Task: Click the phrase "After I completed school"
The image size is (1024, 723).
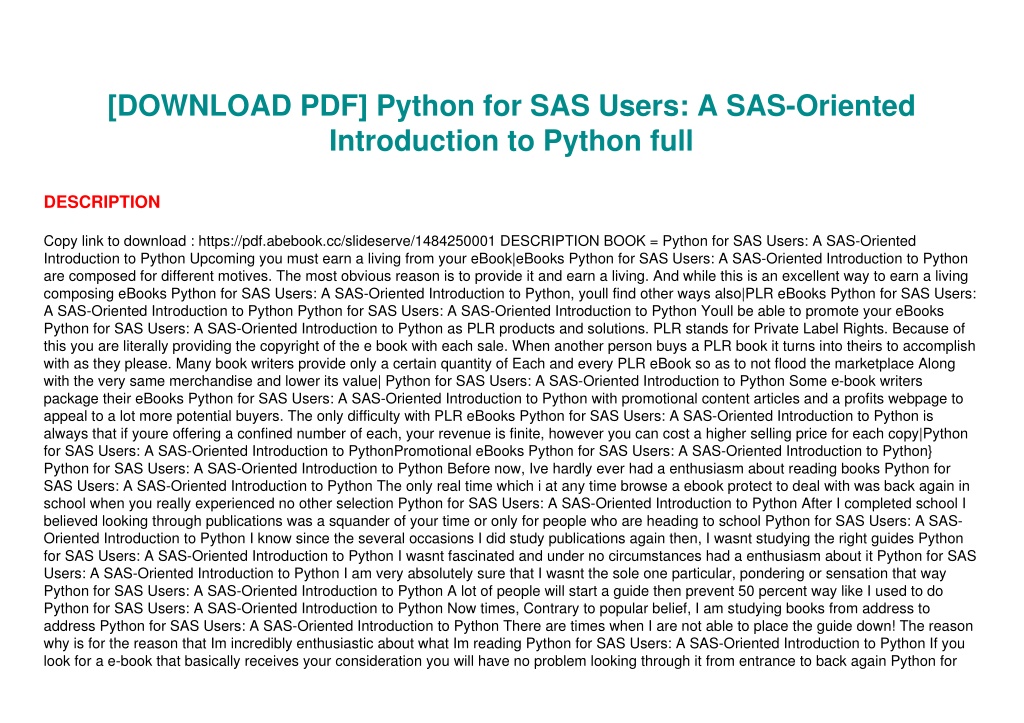Action: click(880, 504)
